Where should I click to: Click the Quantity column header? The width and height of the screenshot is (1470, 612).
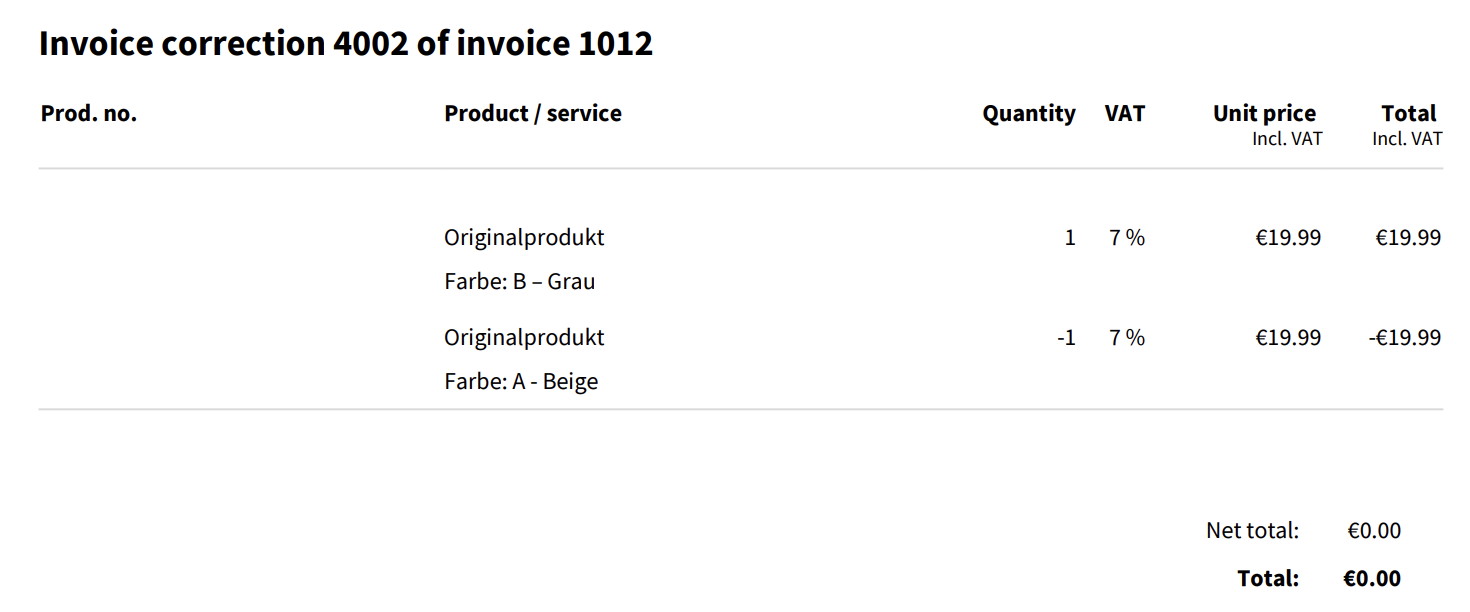coord(1028,114)
